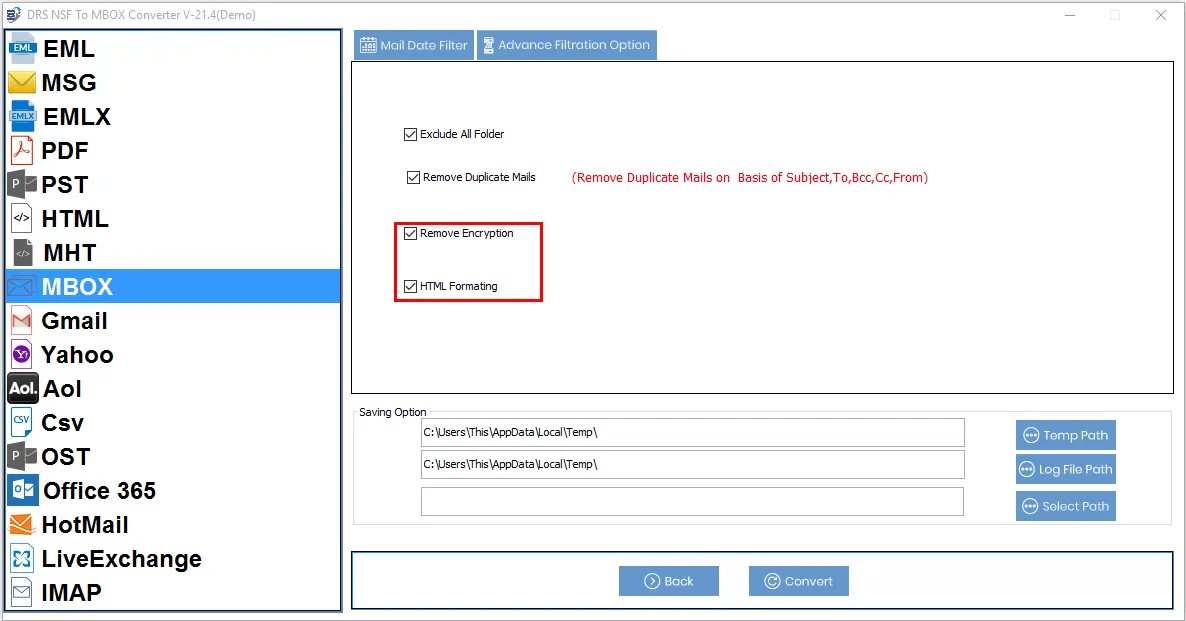Click the Saving Option group label
Viewport: 1186px width, 621px height.
[x=393, y=412]
